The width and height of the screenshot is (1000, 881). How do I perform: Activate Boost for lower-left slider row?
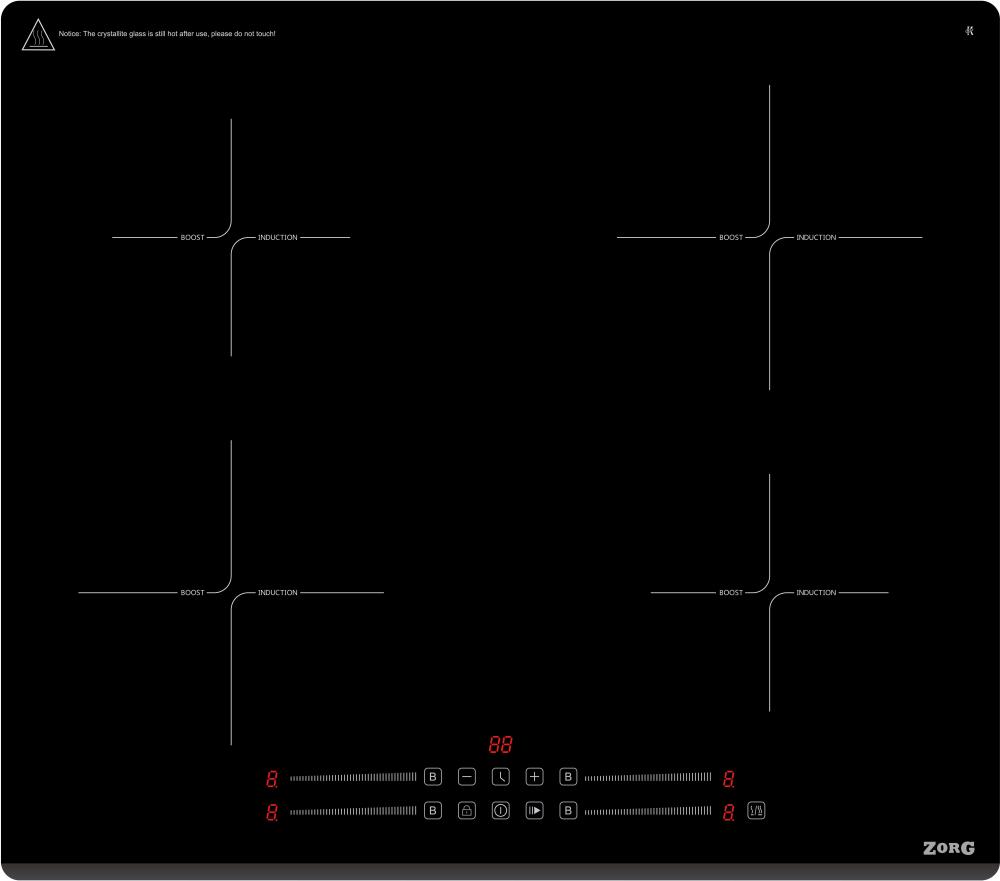(x=433, y=811)
